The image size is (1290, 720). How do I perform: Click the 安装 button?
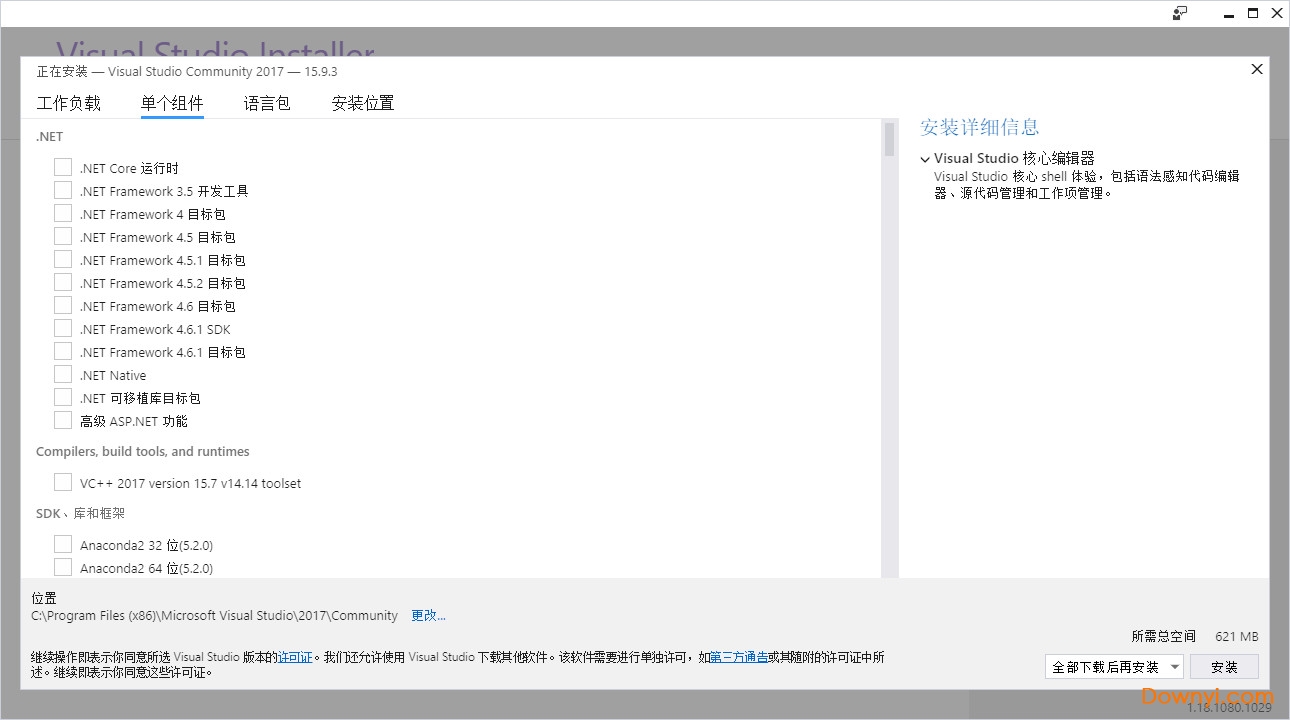pos(1224,666)
